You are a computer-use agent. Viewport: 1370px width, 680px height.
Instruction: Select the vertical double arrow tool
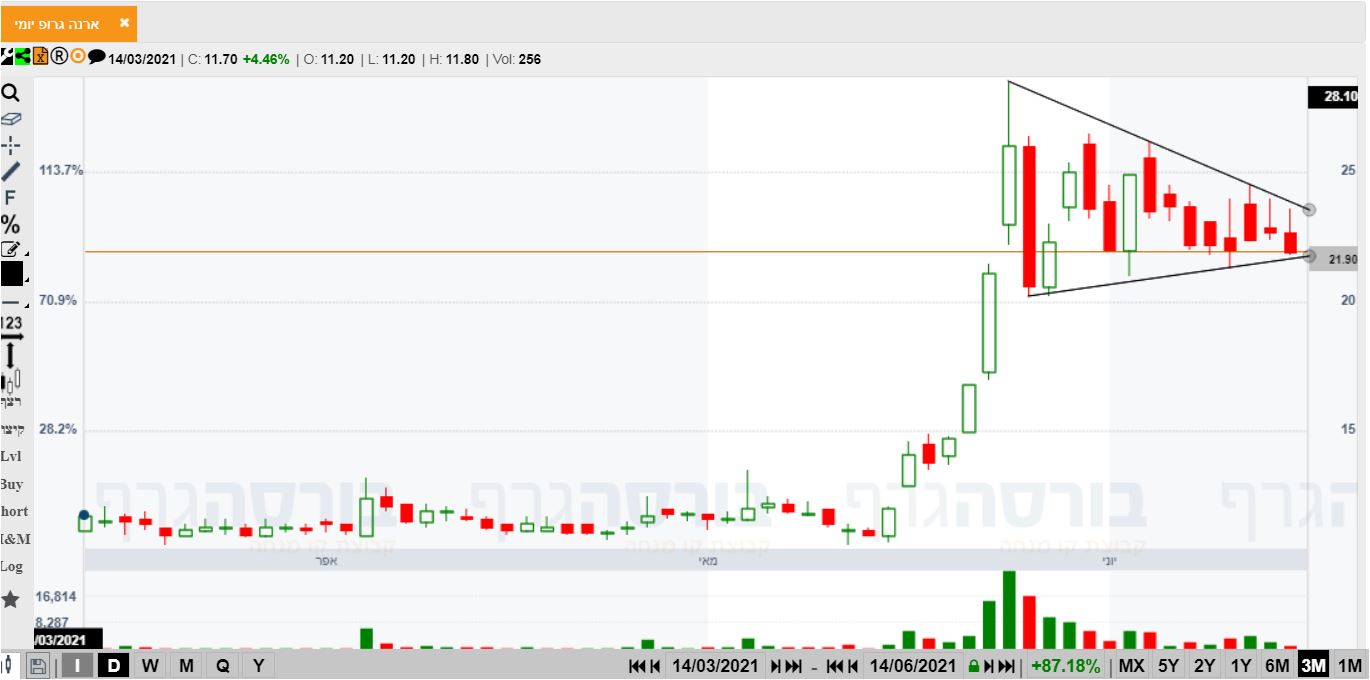[11, 355]
